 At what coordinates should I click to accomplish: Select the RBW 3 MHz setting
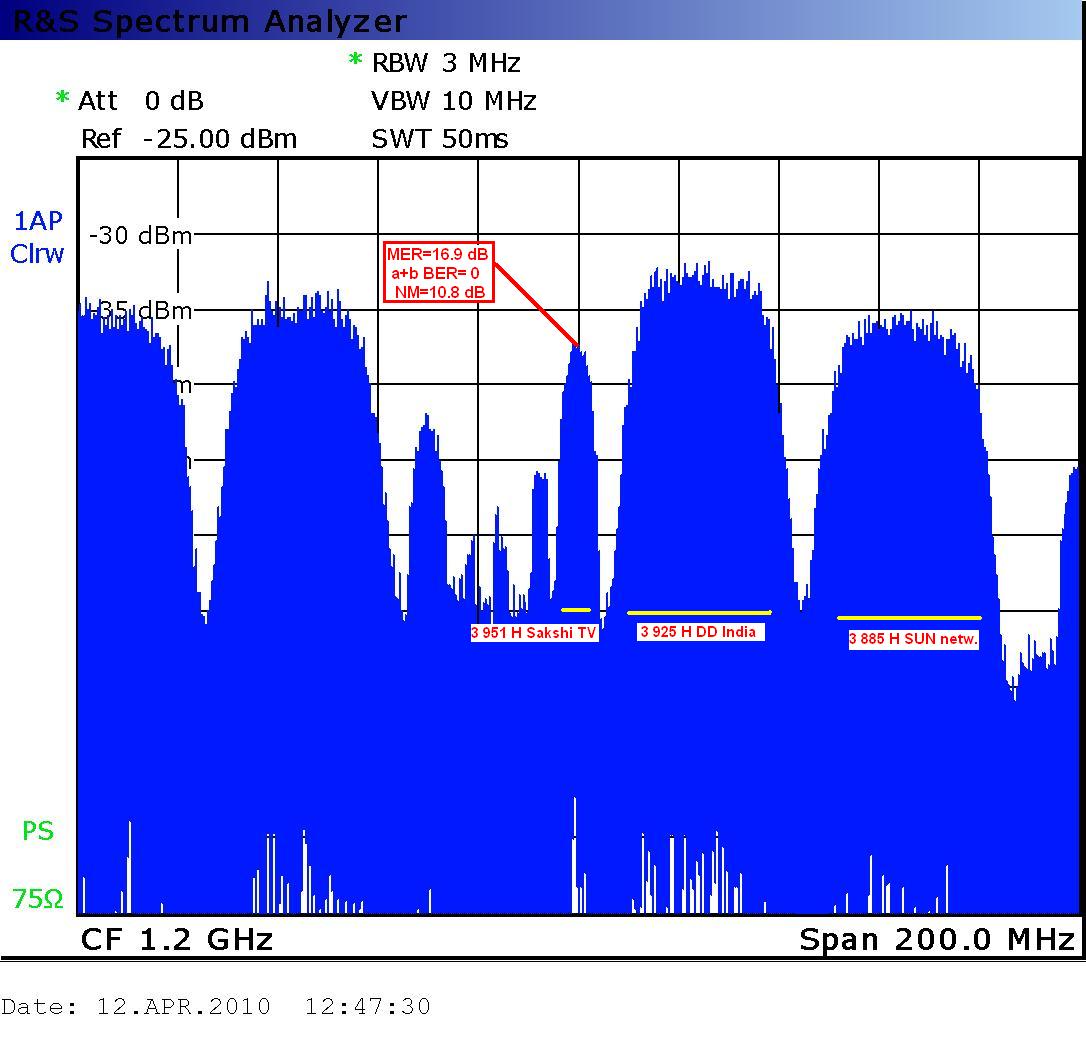pyautogui.click(x=446, y=63)
